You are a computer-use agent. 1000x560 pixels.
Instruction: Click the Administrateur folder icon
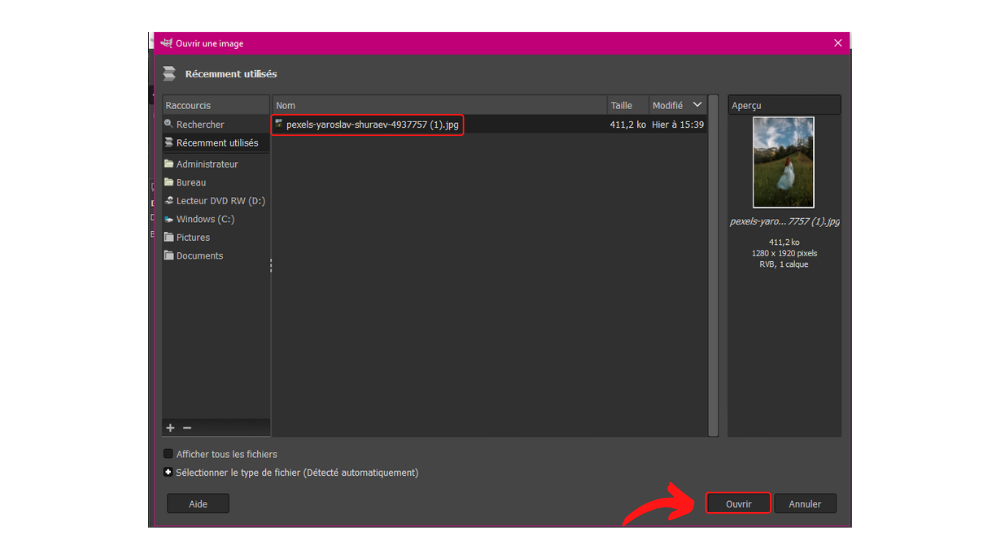click(168, 164)
